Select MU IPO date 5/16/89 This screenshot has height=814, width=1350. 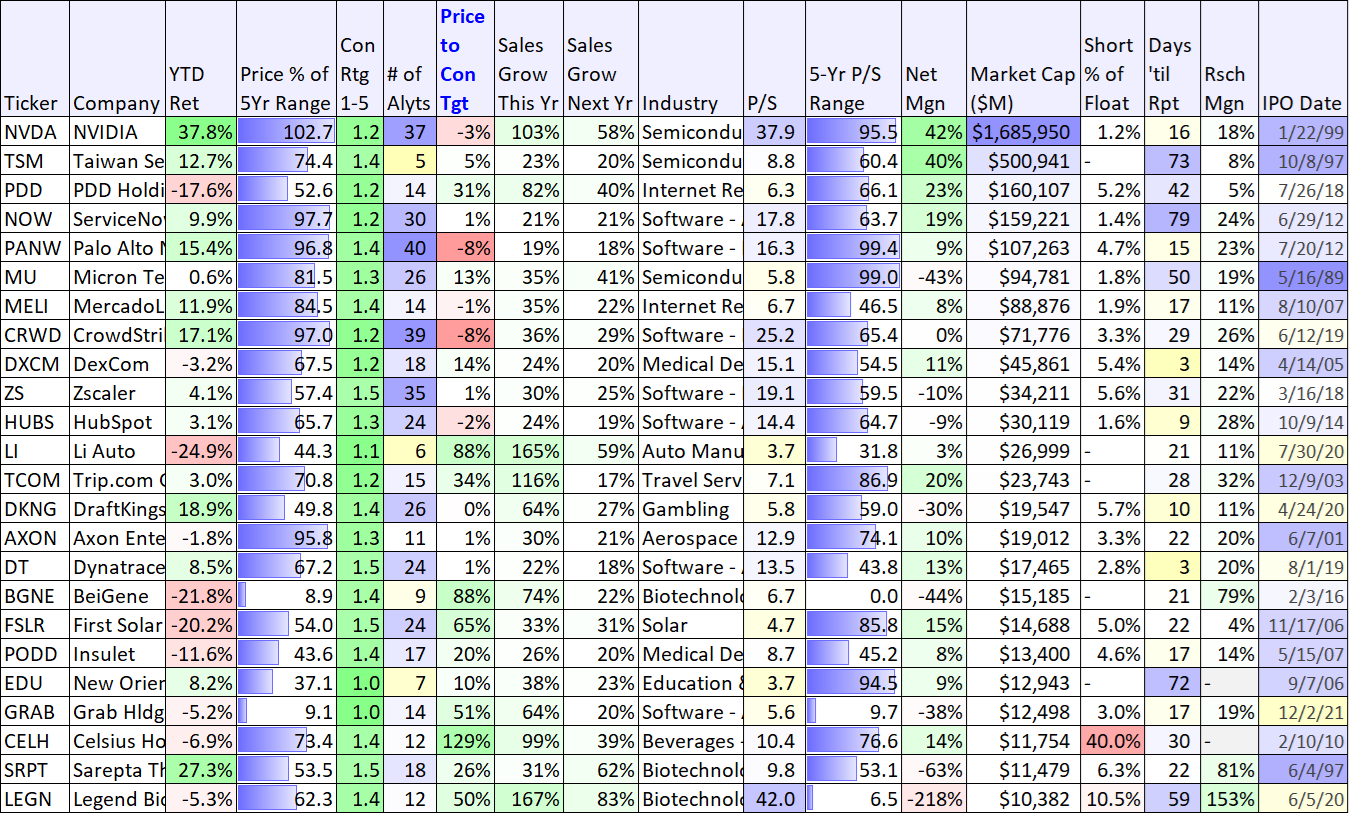click(x=1303, y=277)
